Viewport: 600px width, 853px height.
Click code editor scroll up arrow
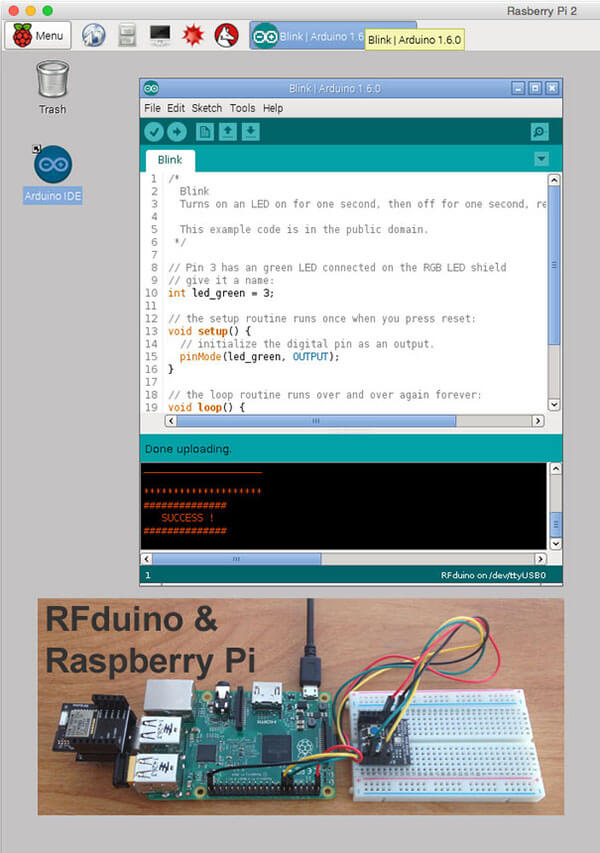tap(554, 180)
